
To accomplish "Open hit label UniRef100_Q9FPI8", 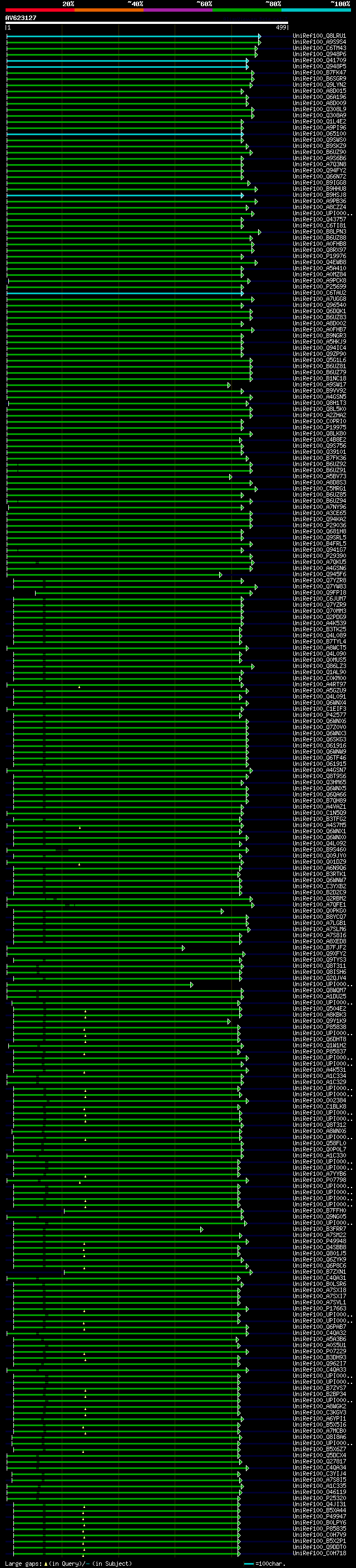I will click(x=319, y=593).
